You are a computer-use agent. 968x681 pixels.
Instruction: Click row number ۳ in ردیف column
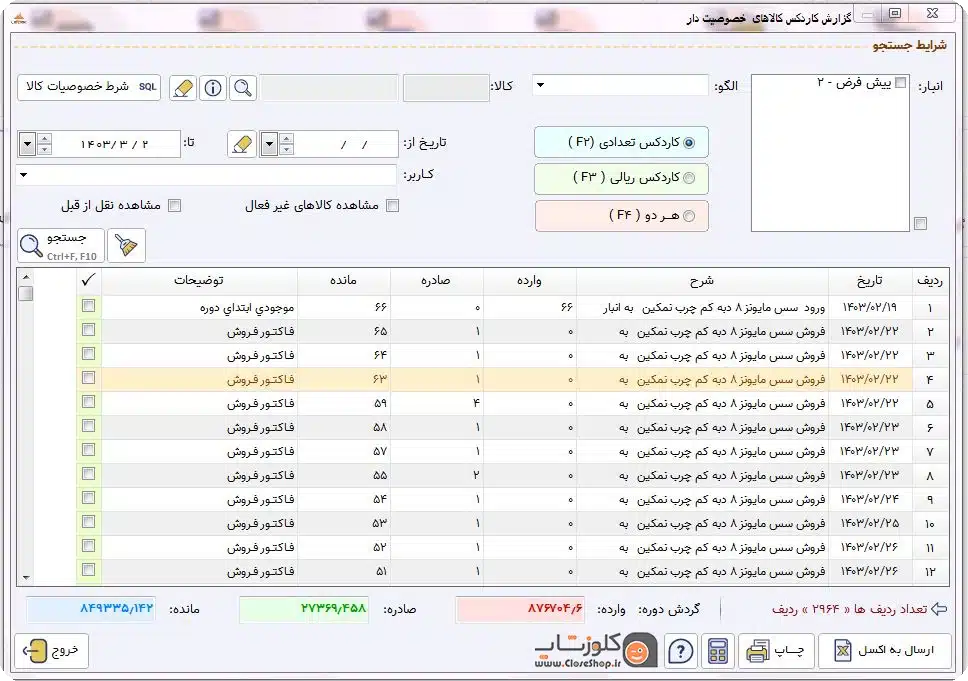click(x=930, y=355)
